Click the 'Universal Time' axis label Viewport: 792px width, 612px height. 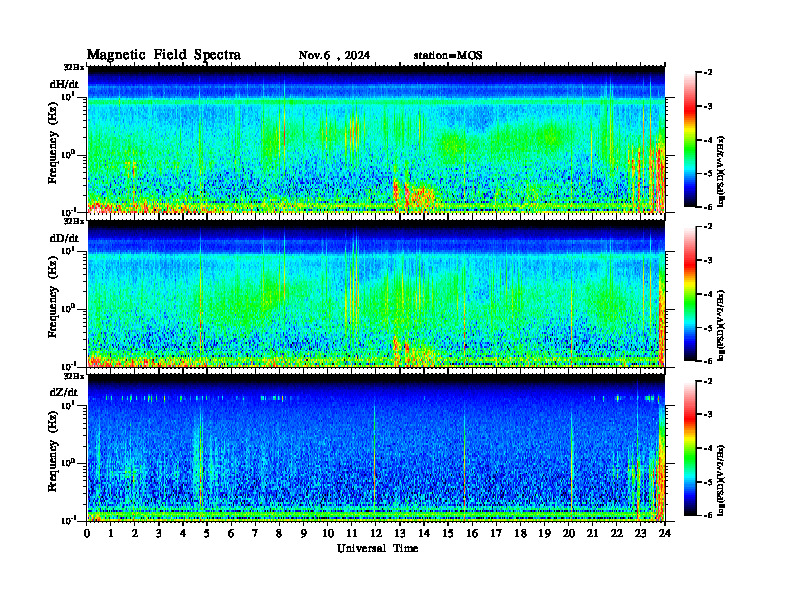click(x=377, y=548)
